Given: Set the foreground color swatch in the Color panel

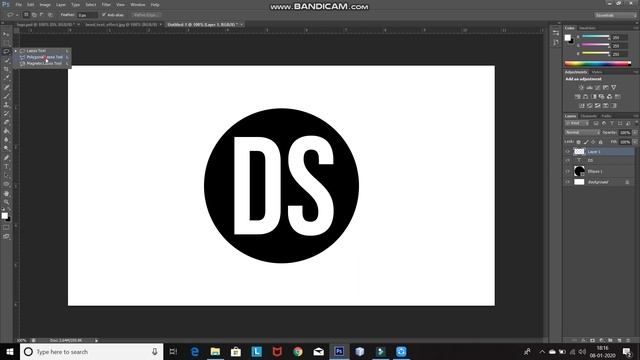Looking at the screenshot, I should click(567, 38).
